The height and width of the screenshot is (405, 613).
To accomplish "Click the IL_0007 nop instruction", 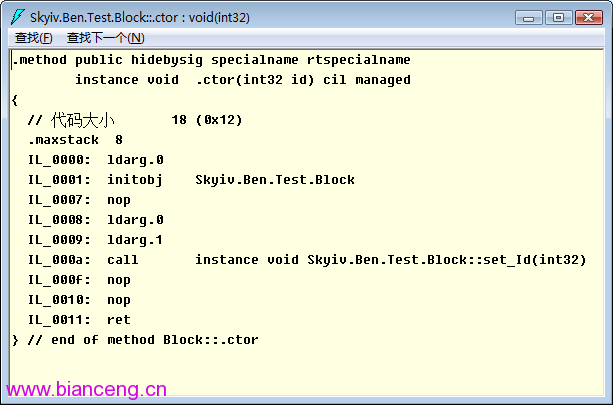I will point(79,200).
